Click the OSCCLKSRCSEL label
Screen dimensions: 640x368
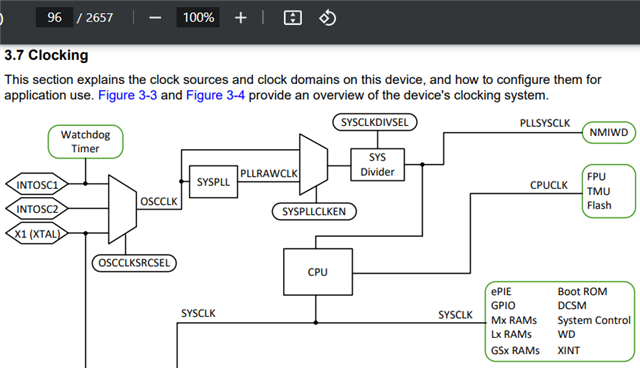click(134, 263)
